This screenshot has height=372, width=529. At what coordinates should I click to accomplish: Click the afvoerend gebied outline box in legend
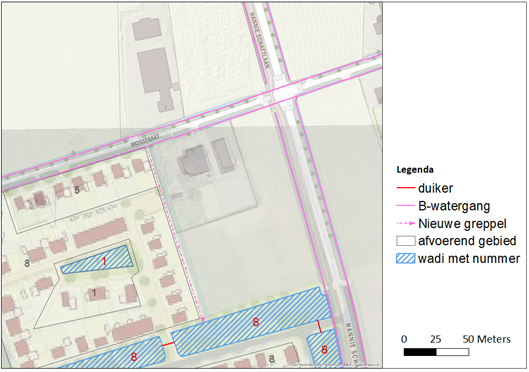(x=406, y=241)
